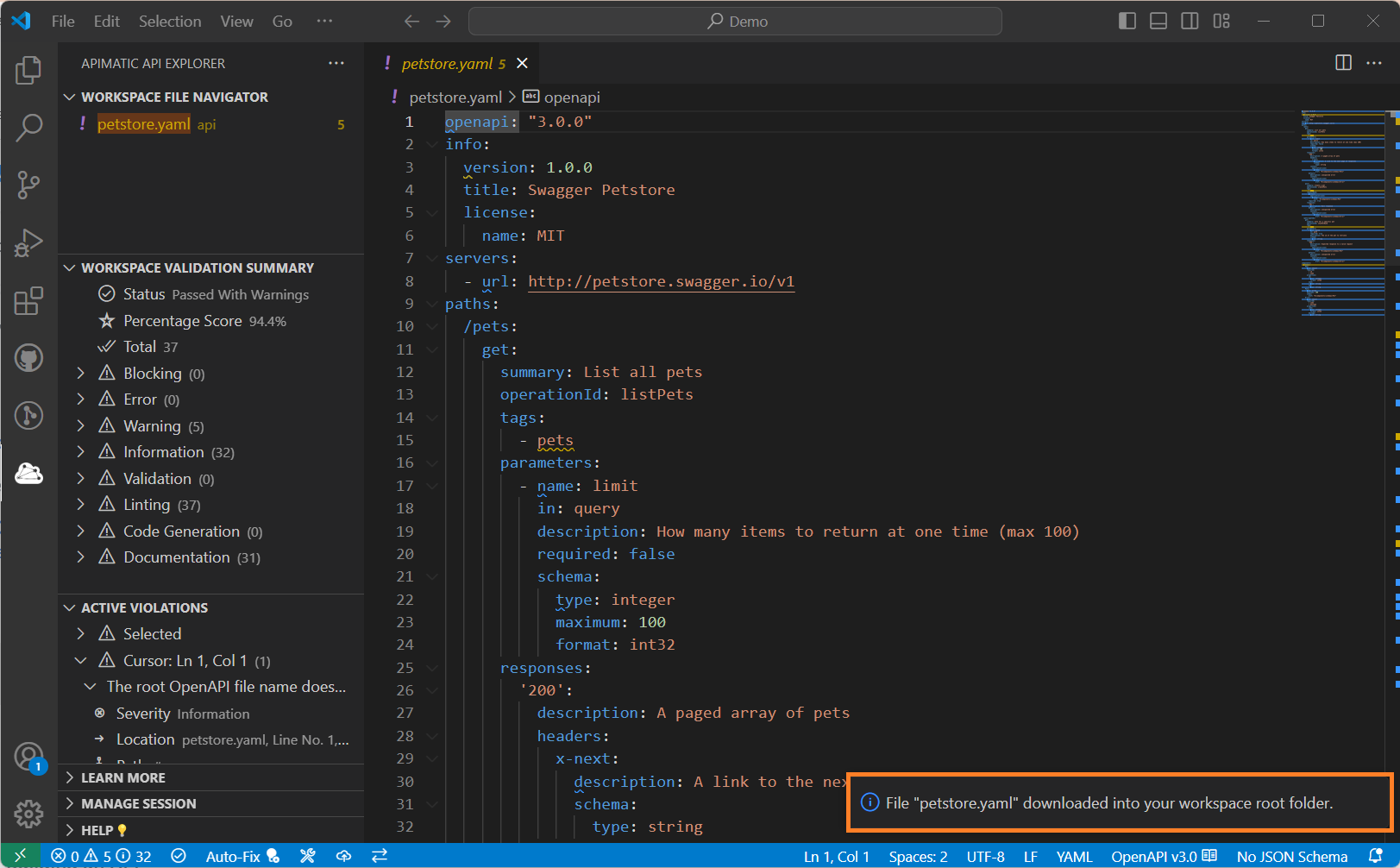Click the validate checkmark icon in status bar
The height and width of the screenshot is (868, 1400).
pos(179,856)
